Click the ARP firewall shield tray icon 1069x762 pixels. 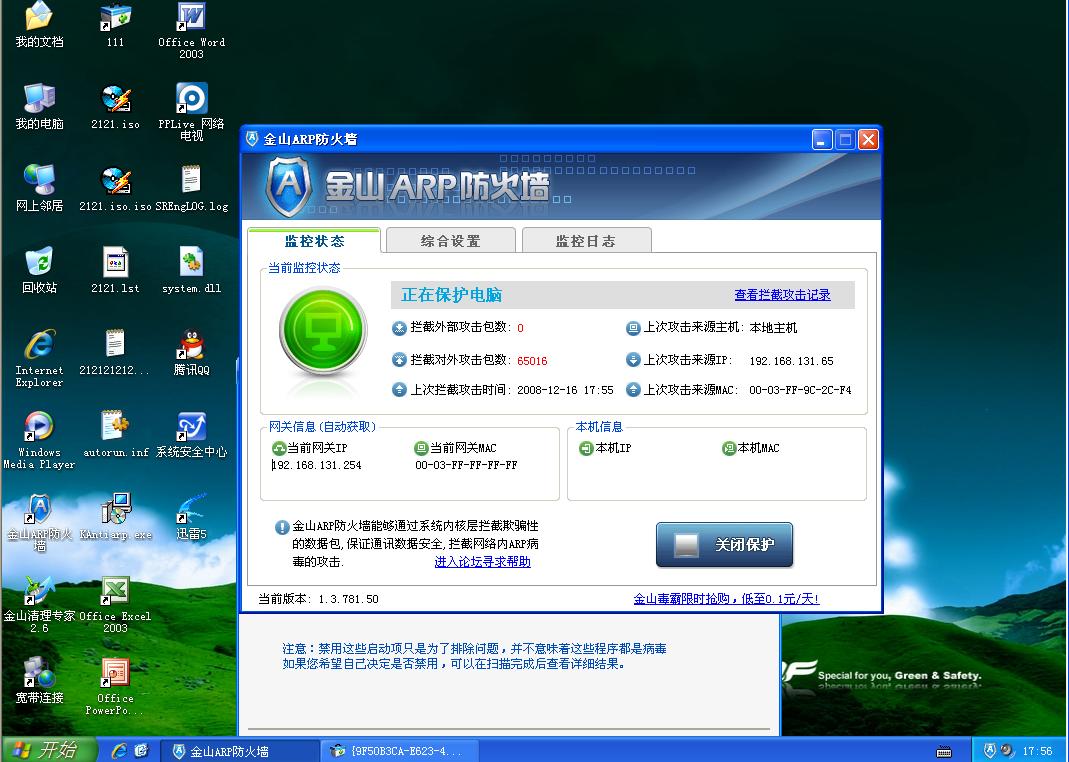pos(990,750)
